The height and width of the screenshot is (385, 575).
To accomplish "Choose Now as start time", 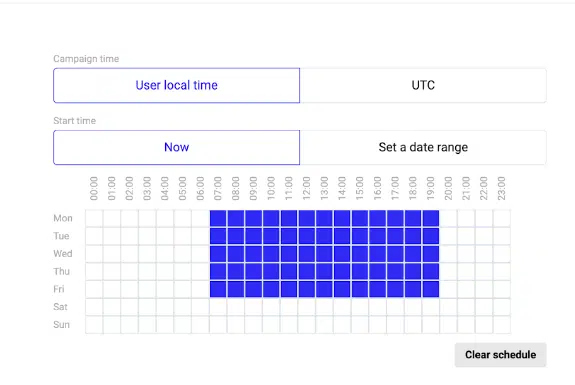I will coord(176,147).
